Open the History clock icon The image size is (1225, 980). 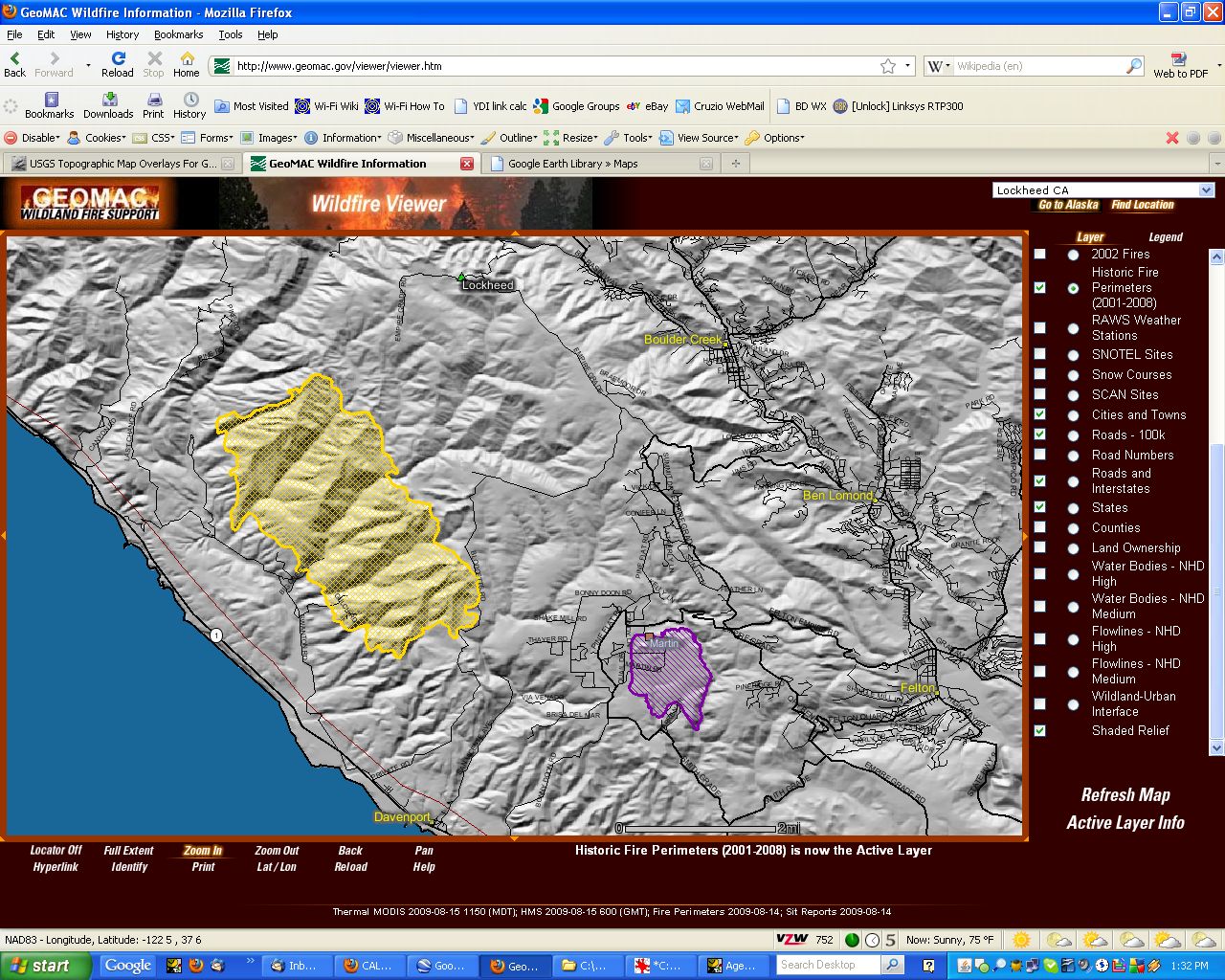189,100
